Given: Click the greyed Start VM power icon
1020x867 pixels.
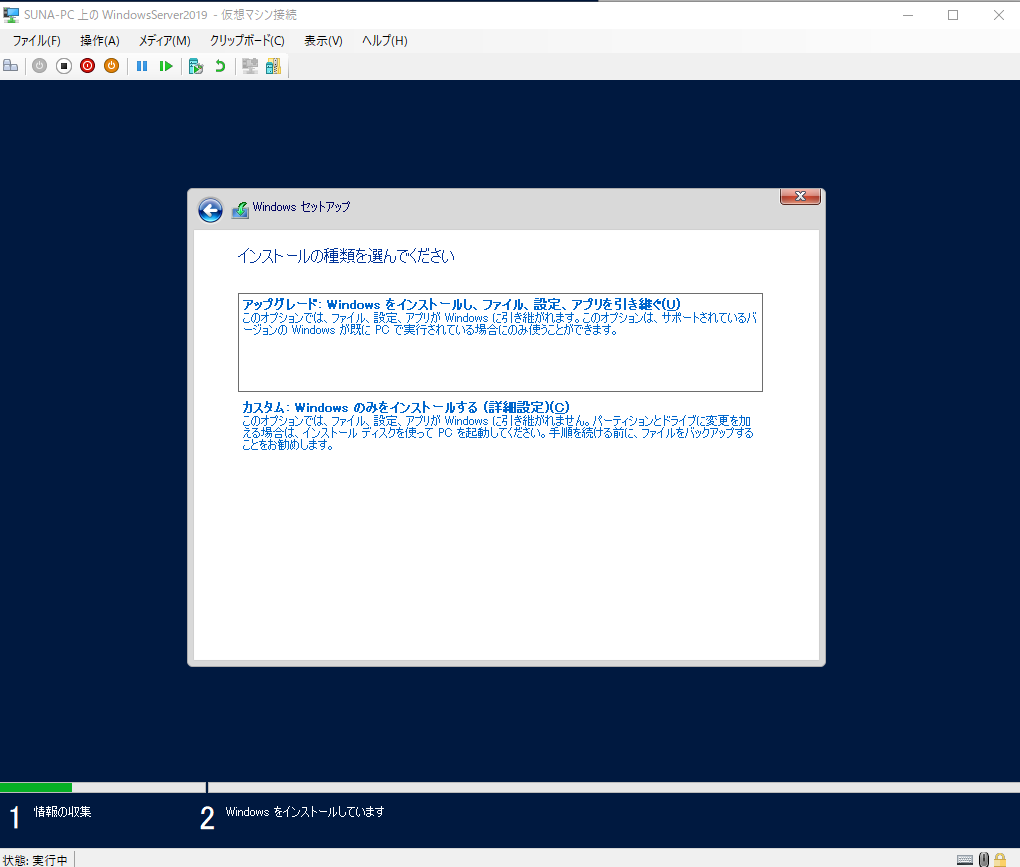Looking at the screenshot, I should pyautogui.click(x=40, y=66).
